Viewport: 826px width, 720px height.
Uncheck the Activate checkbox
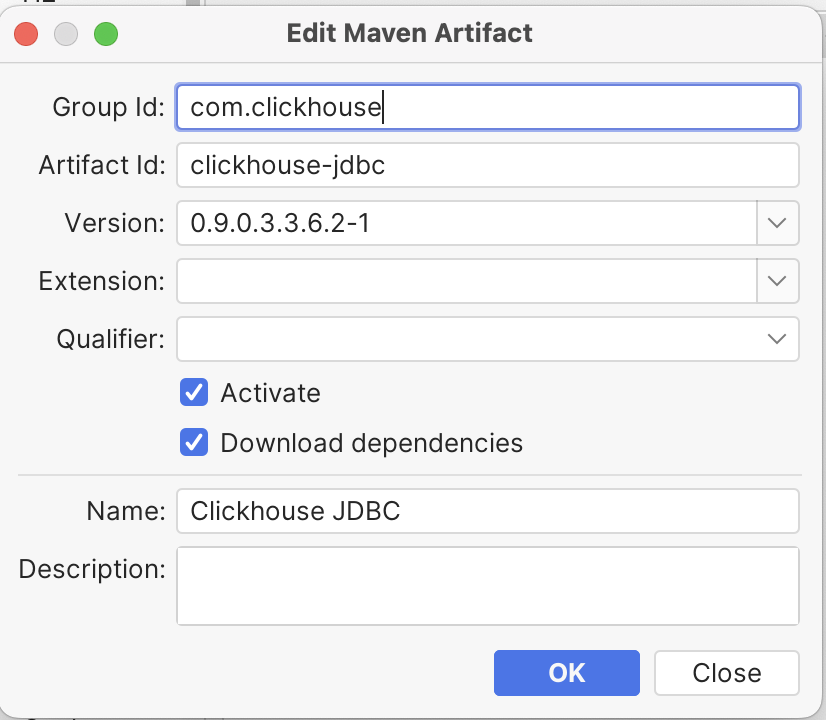point(194,392)
